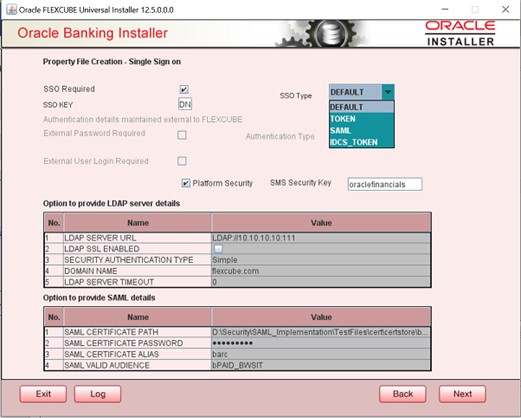521x418 pixels.
Task: Close the installer window
Action: coord(505,9)
